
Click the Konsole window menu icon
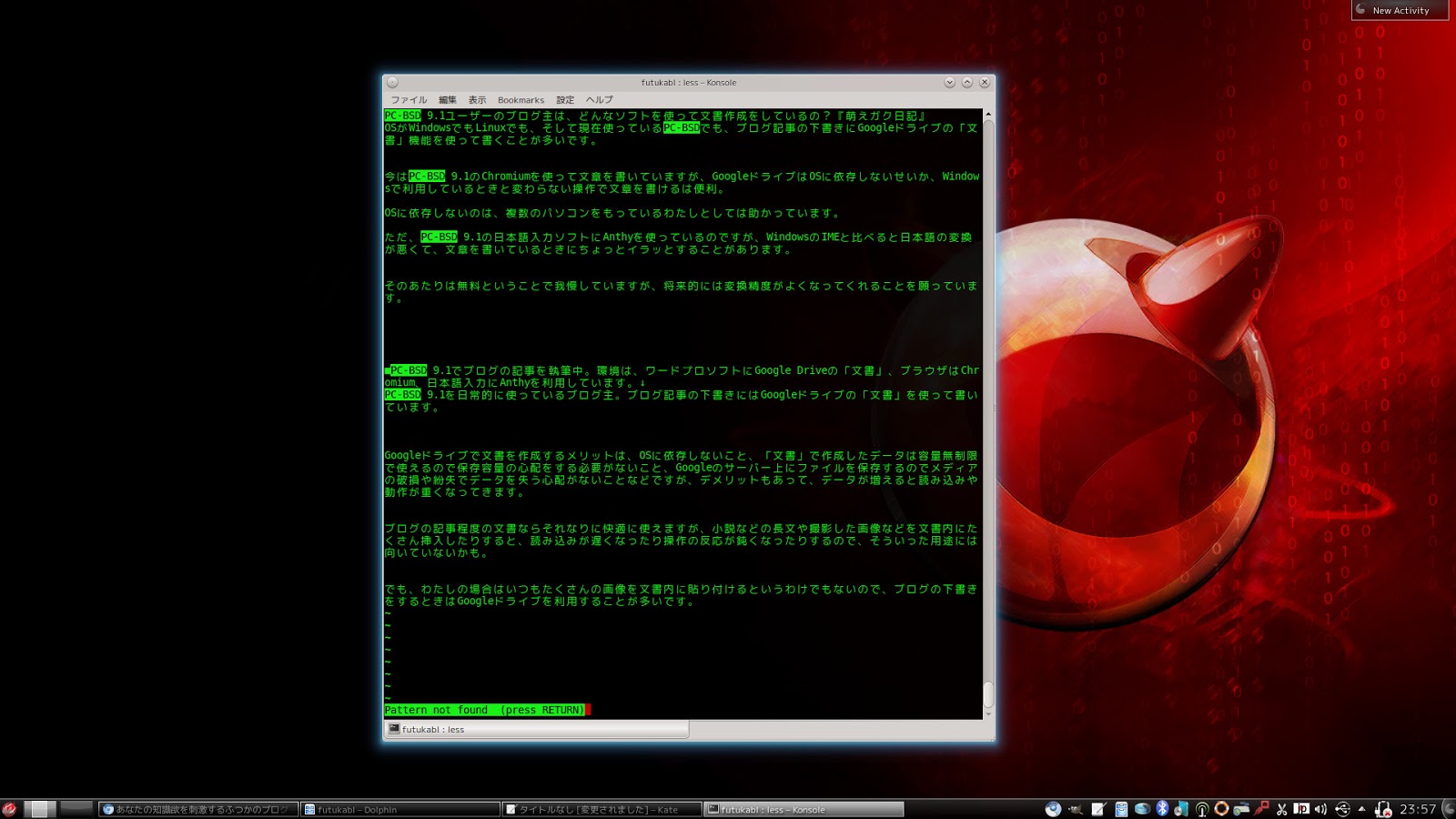(392, 82)
